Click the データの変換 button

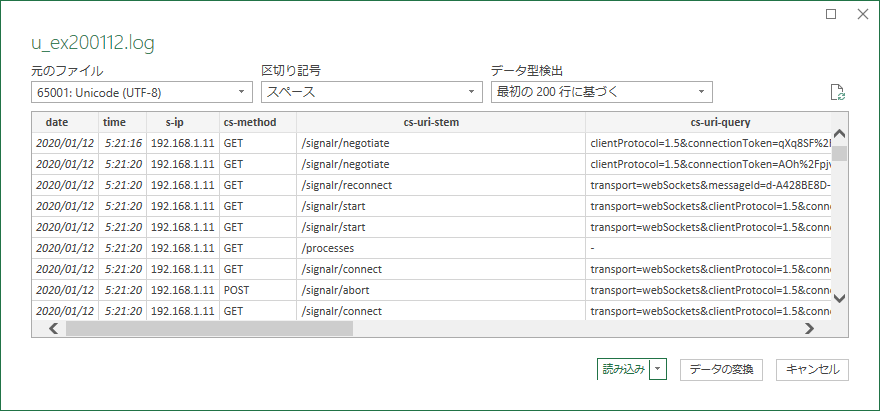click(721, 369)
